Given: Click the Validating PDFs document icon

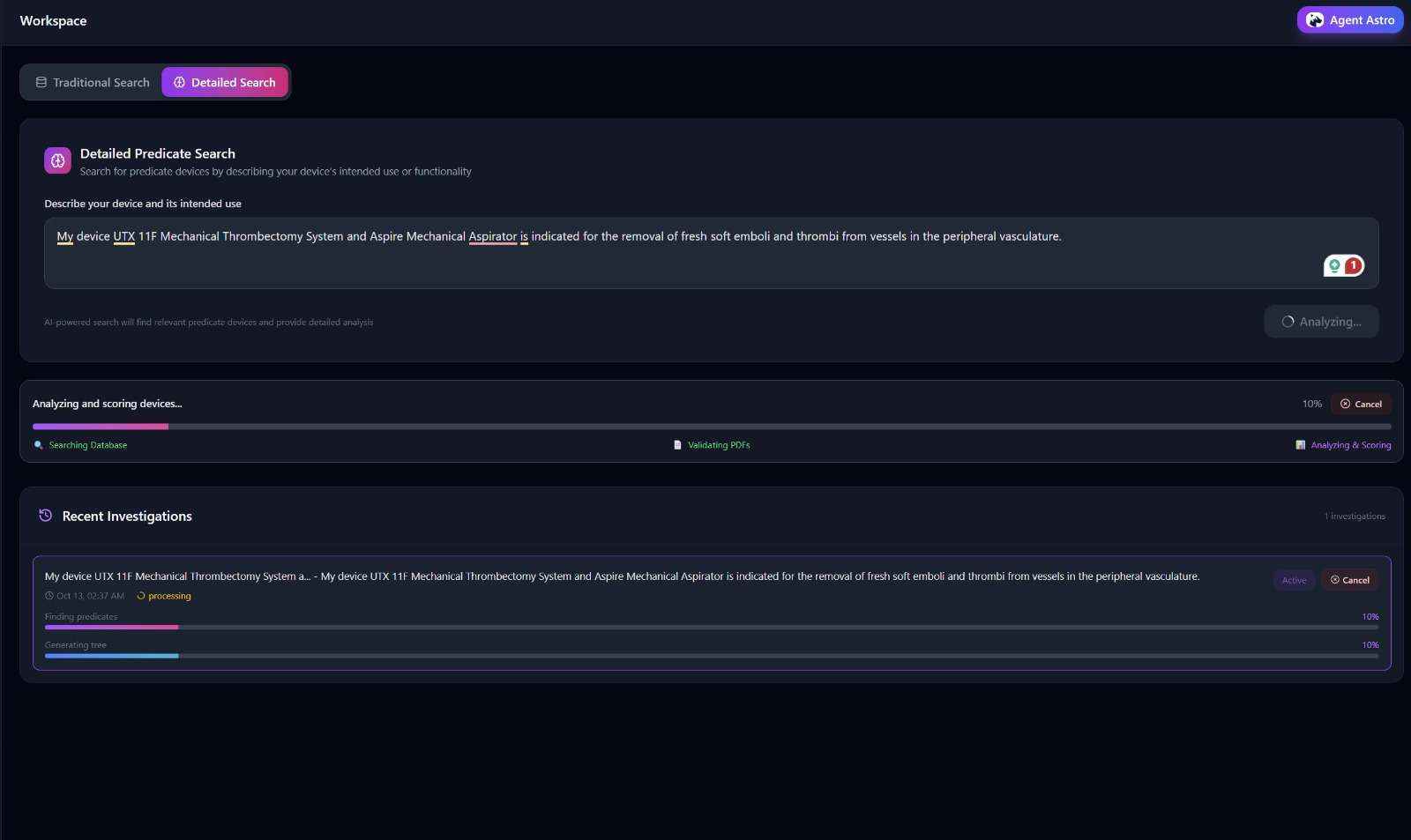Looking at the screenshot, I should pos(677,445).
